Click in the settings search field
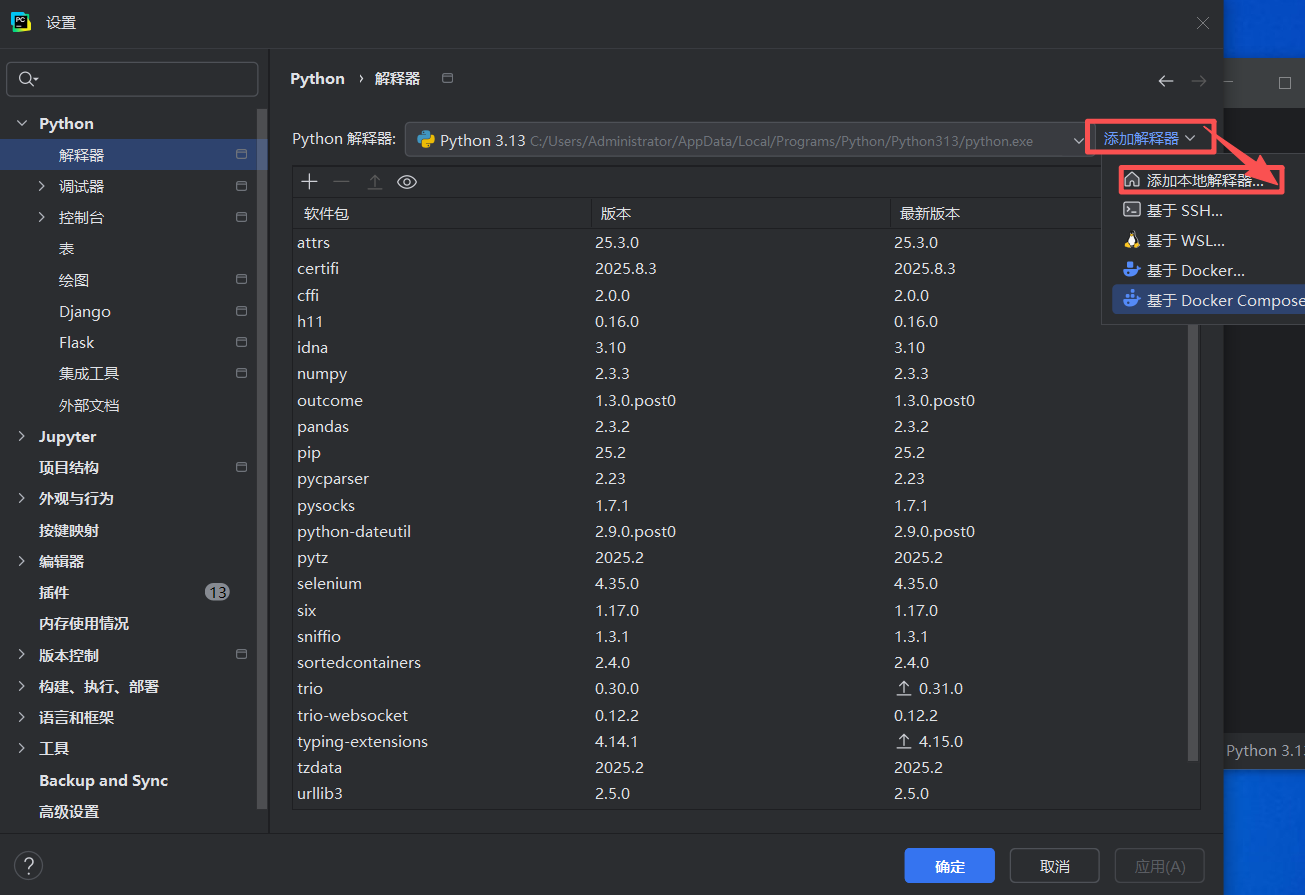1305x895 pixels. coord(132,79)
